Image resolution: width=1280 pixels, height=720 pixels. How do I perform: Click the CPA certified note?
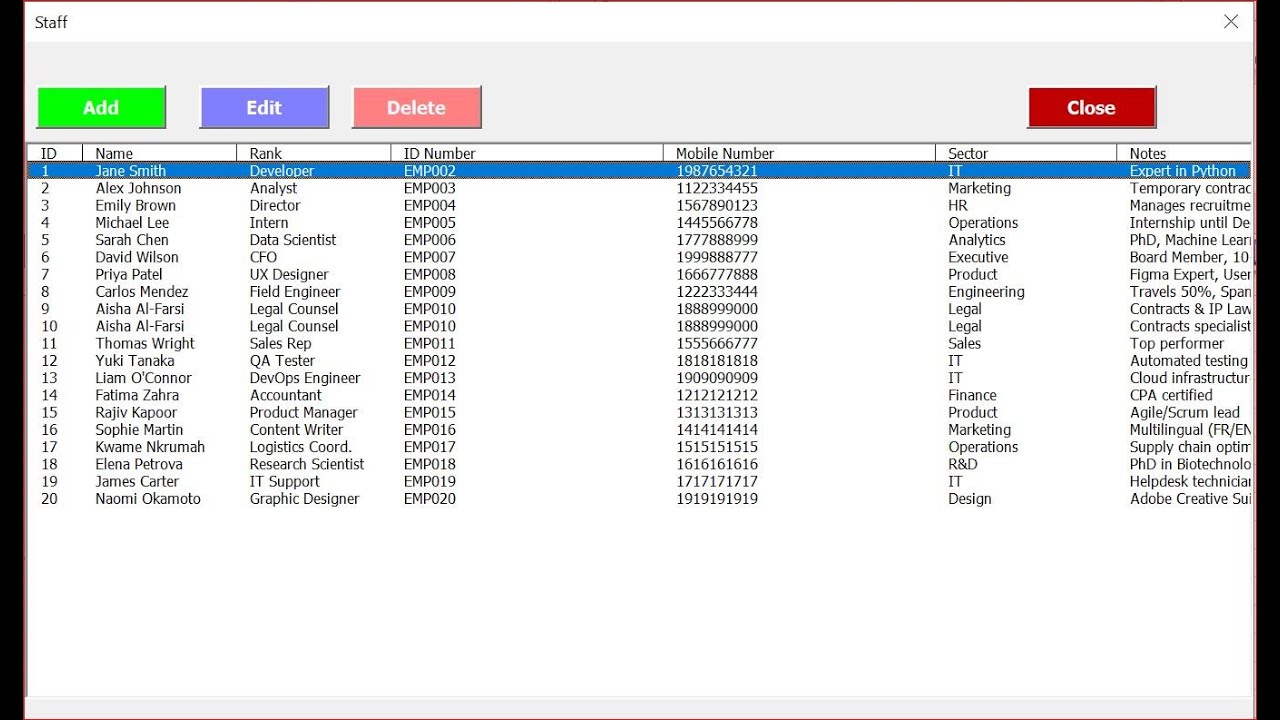pyautogui.click(x=1171, y=395)
